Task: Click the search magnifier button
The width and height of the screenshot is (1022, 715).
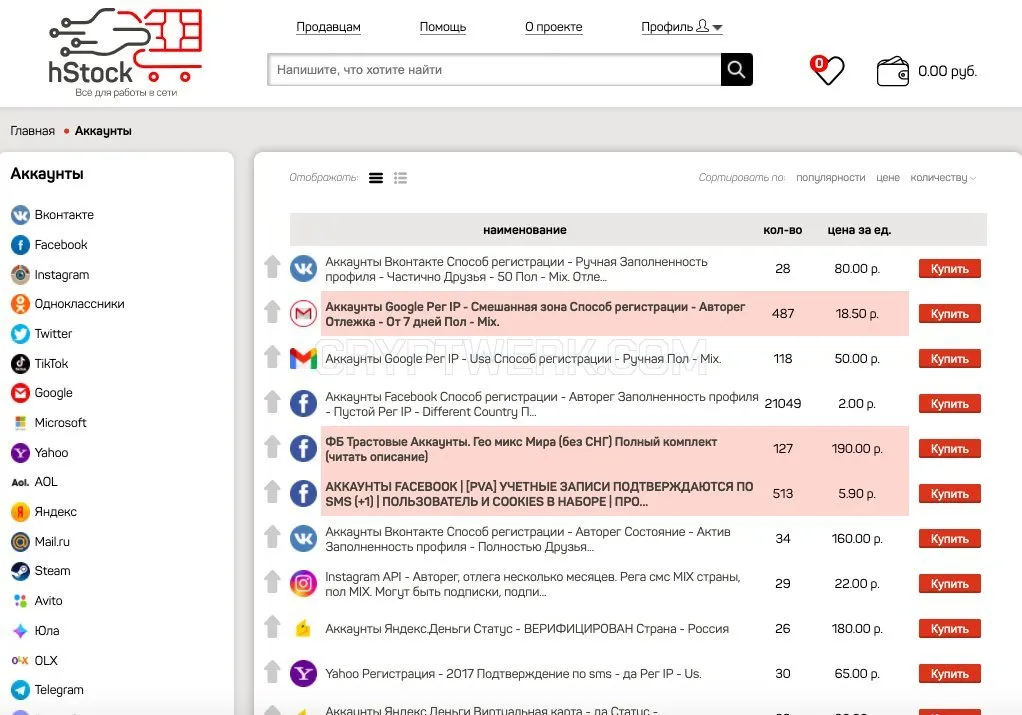Action: [737, 69]
